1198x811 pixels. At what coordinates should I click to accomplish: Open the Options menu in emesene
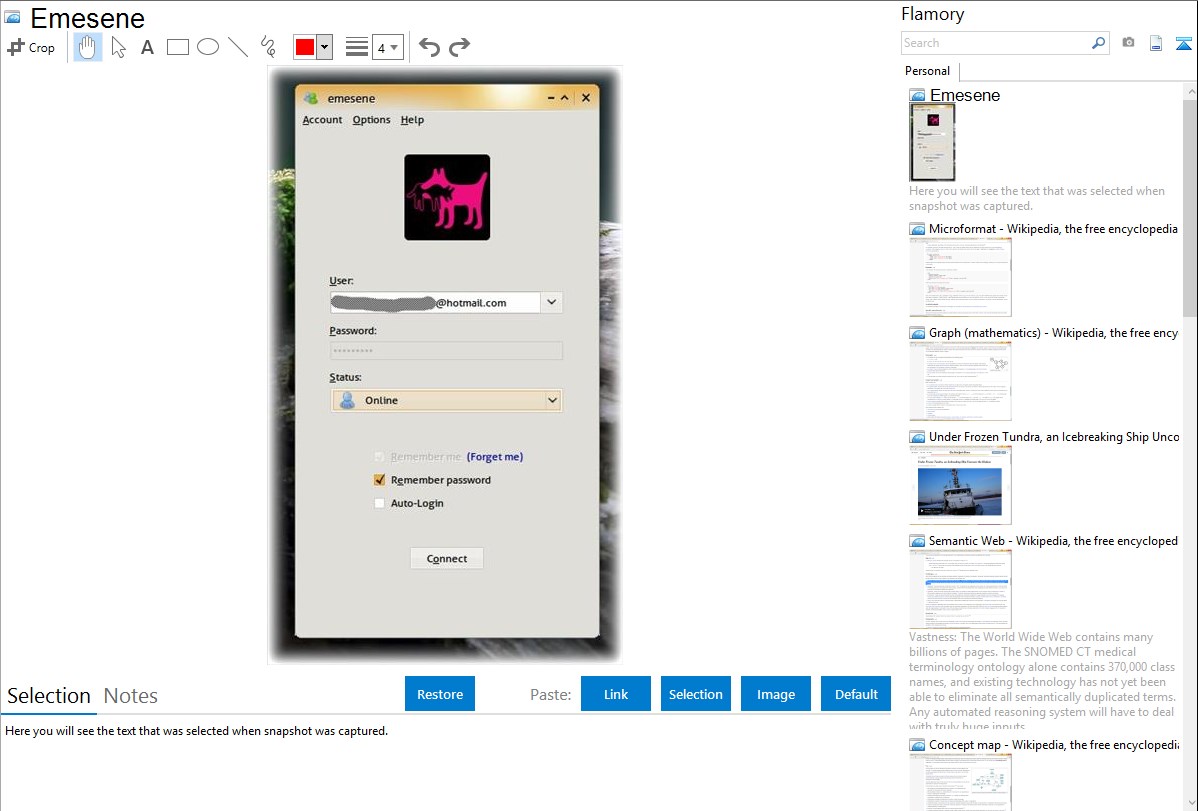pos(371,120)
